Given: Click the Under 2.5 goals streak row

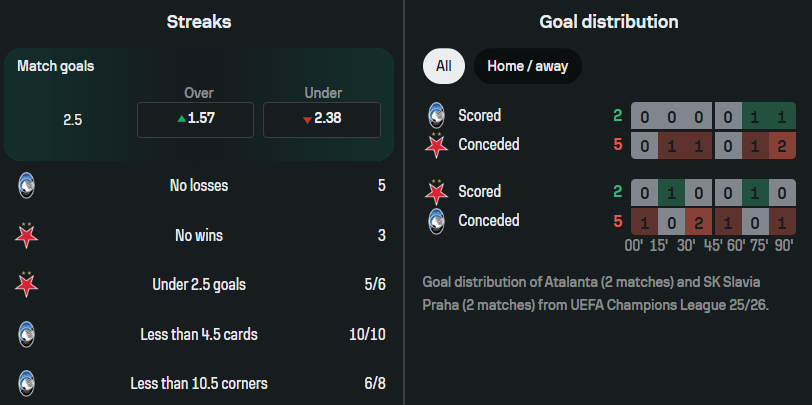Looking at the screenshot, I should (x=199, y=284).
